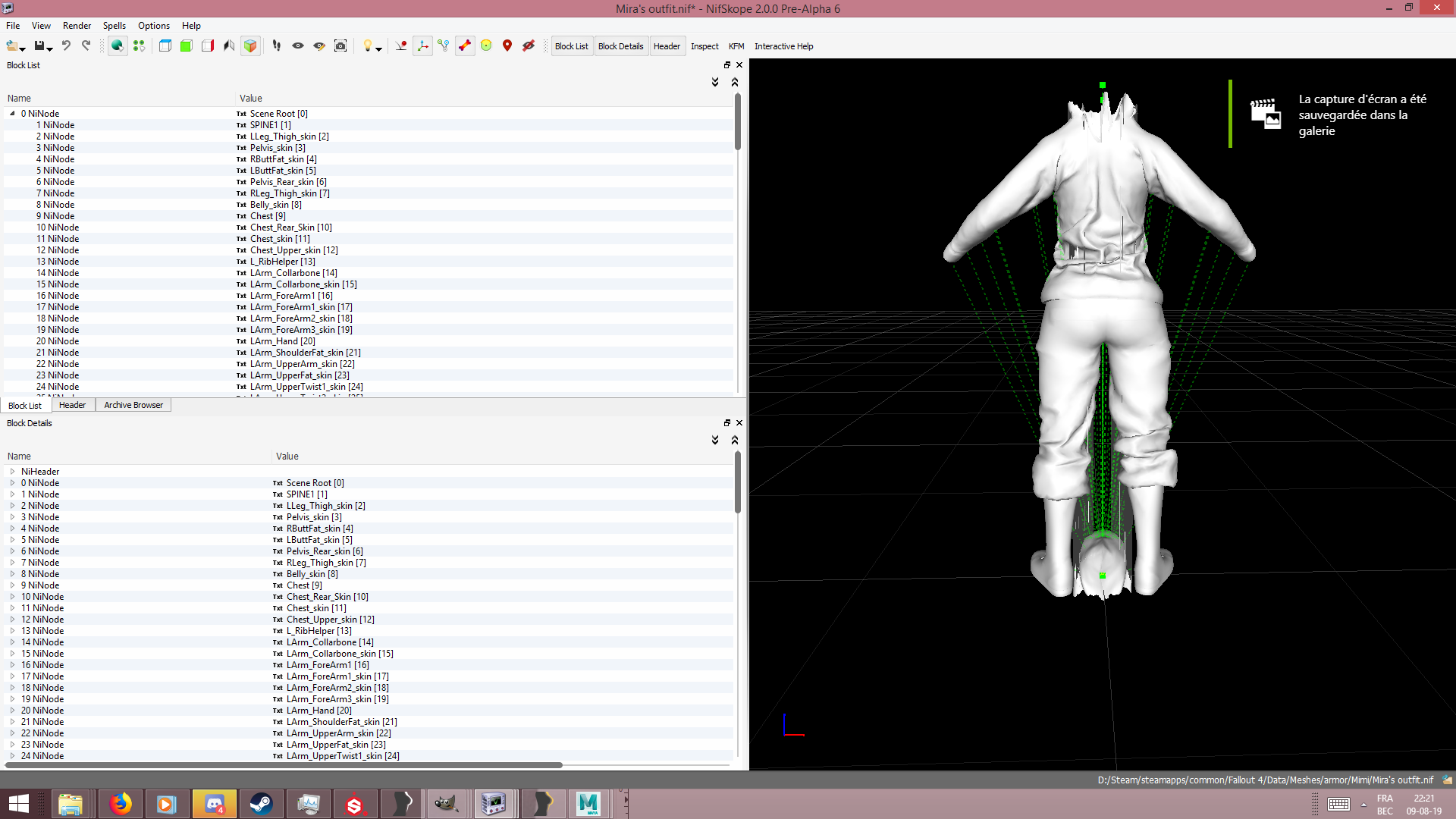This screenshot has height=819, width=1456.
Task: Toggle the crossed-out red eye hidden icon
Action: [x=529, y=46]
